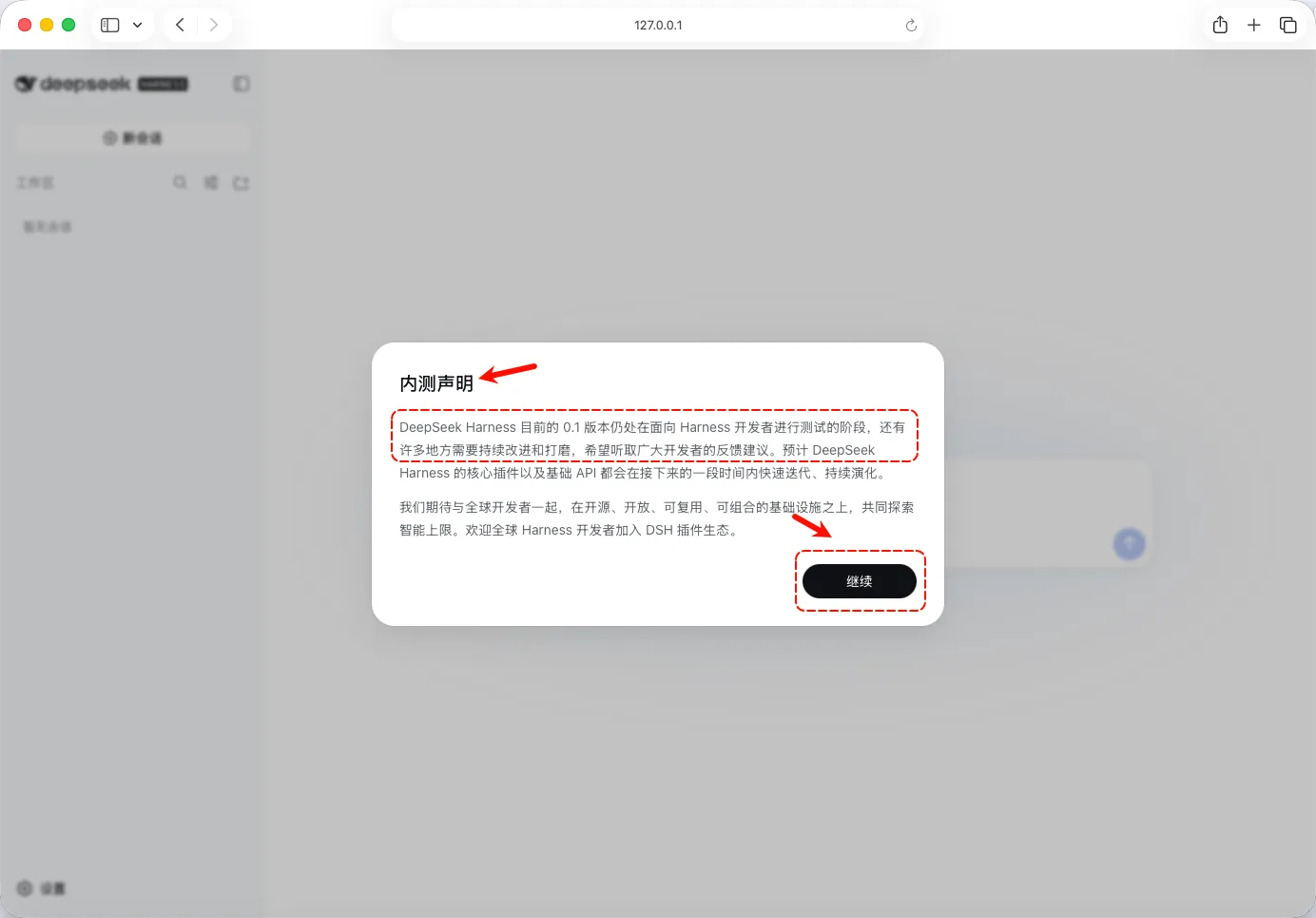Click the 127.0.0.1 address bar
The image size is (1316, 918).
click(658, 25)
